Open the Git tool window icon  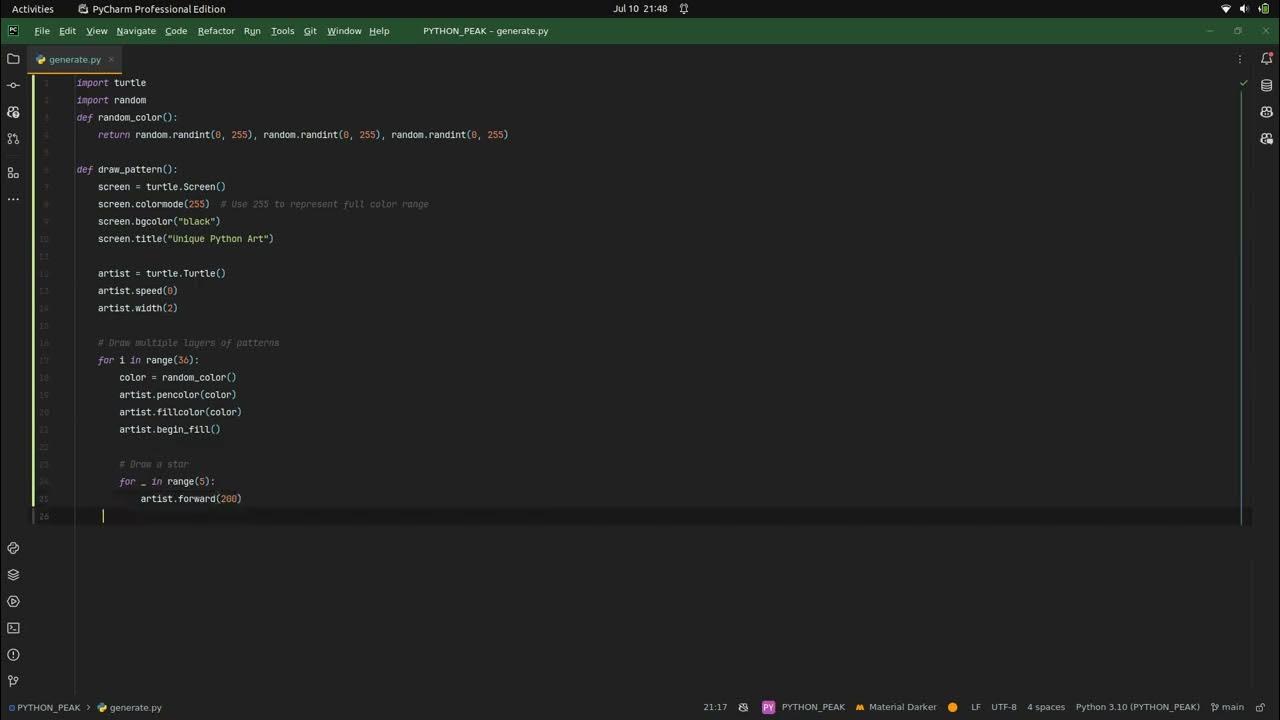(x=13, y=681)
